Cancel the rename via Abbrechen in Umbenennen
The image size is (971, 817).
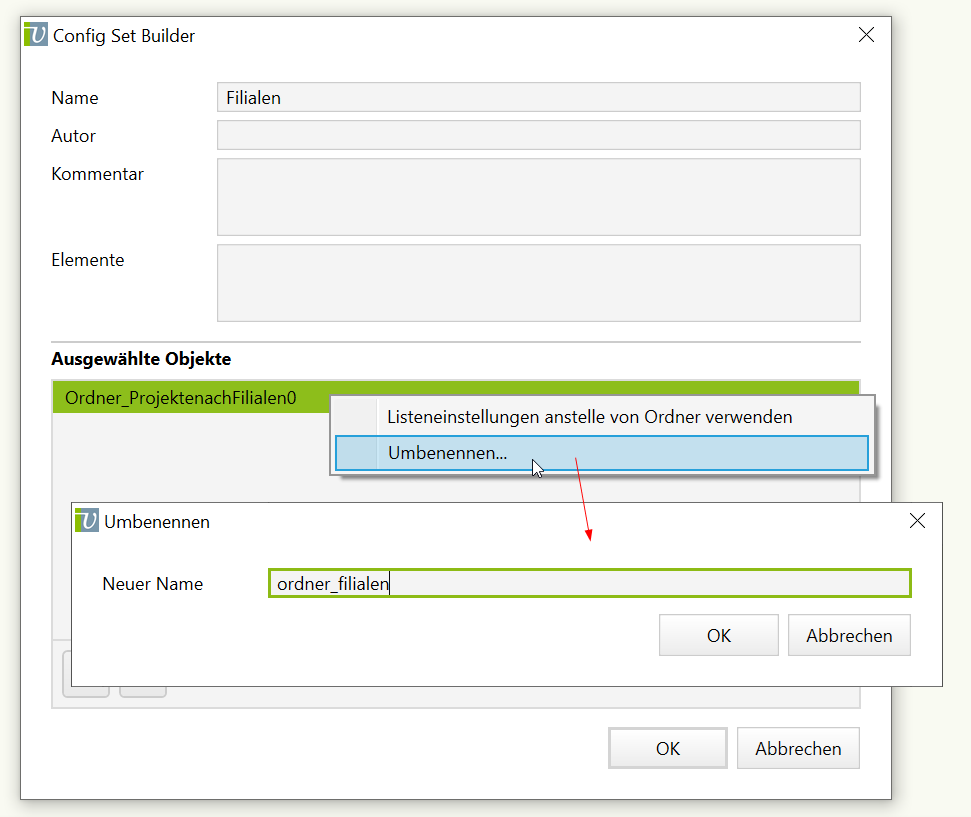coord(849,635)
